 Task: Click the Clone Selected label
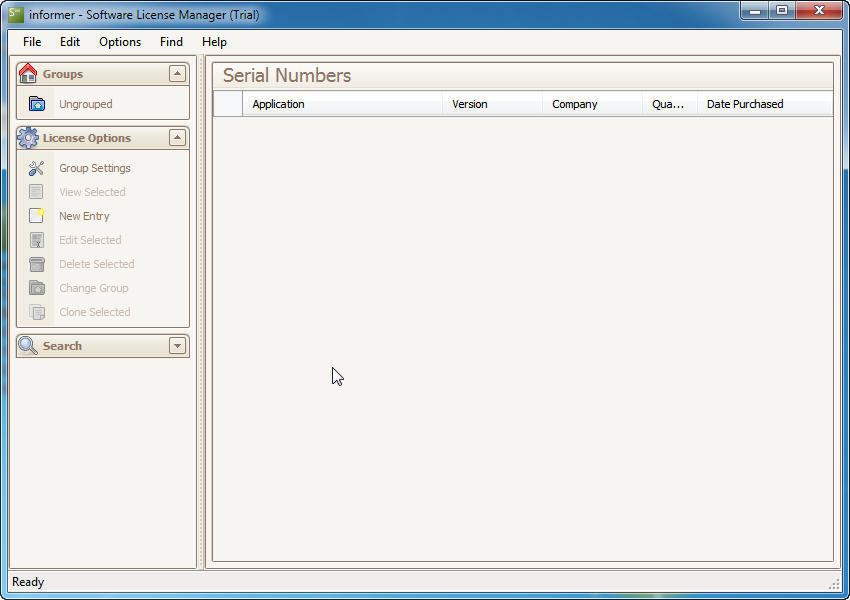[x=95, y=312]
